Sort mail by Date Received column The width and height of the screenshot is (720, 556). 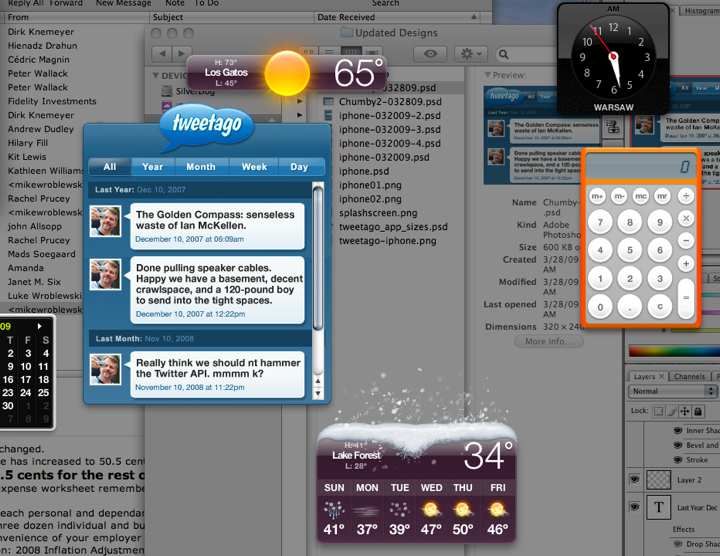pyautogui.click(x=398, y=17)
